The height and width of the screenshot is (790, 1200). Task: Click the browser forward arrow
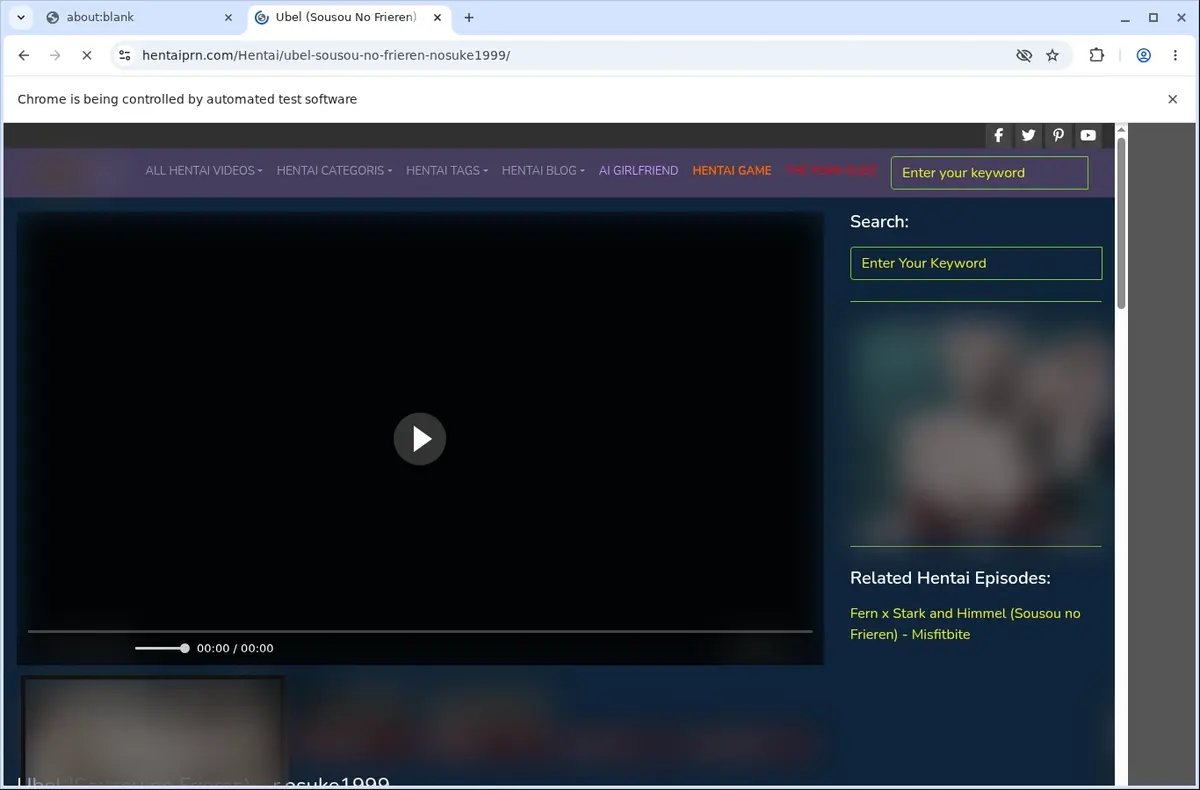56,56
